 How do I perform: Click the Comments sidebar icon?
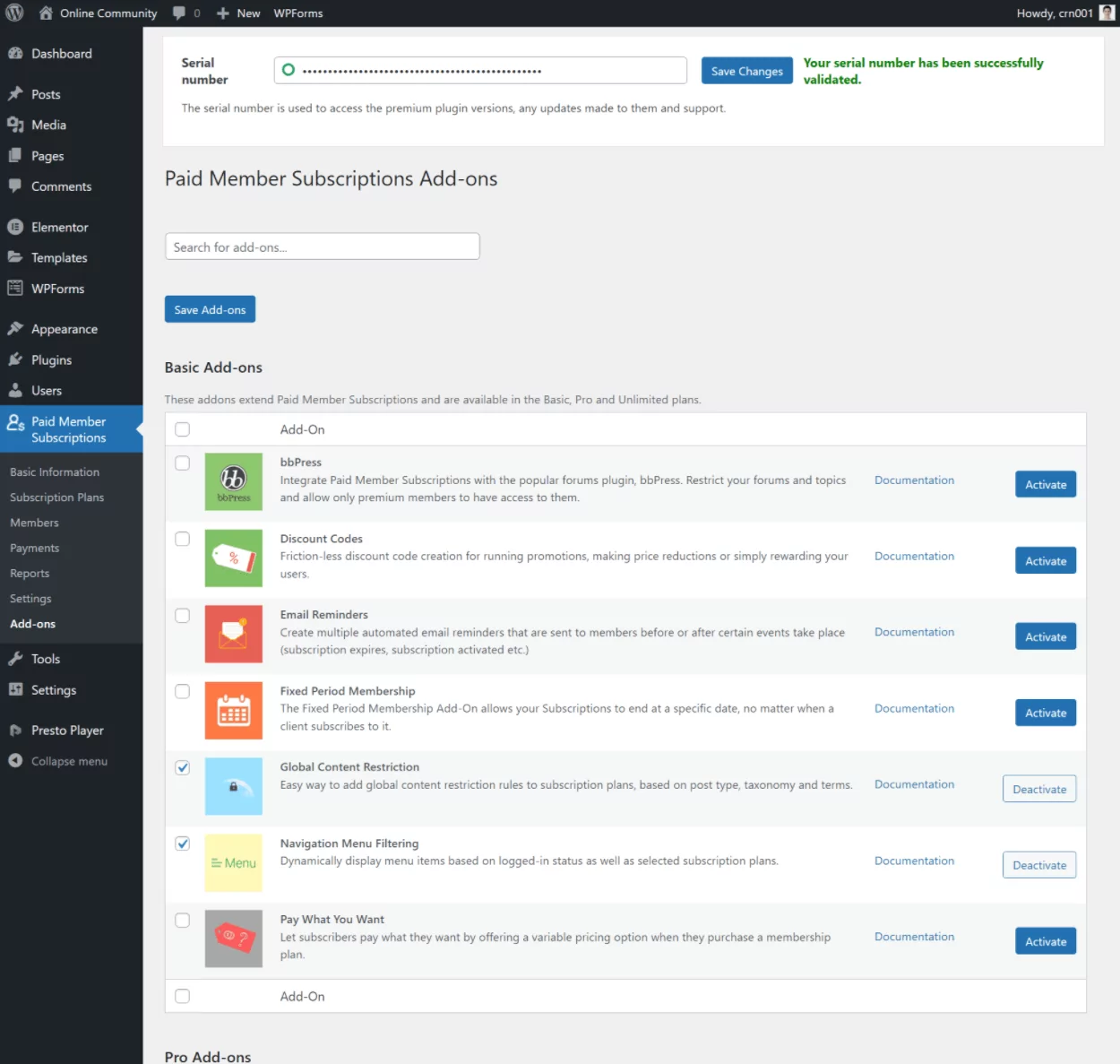pyautogui.click(x=15, y=186)
